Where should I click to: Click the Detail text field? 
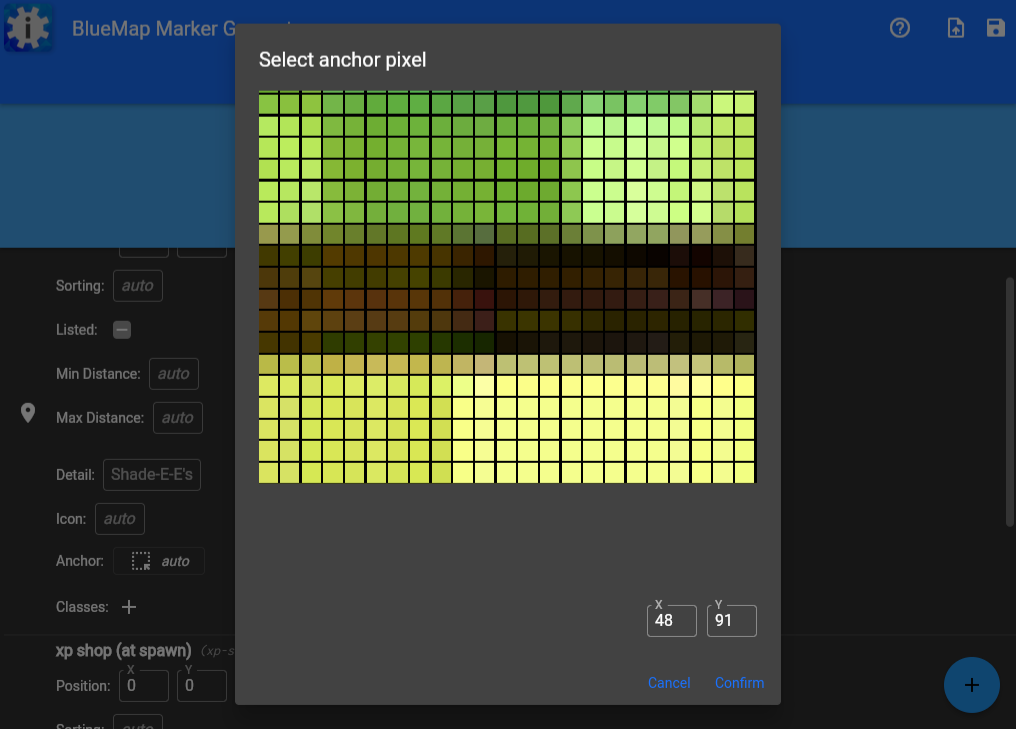[152, 475]
